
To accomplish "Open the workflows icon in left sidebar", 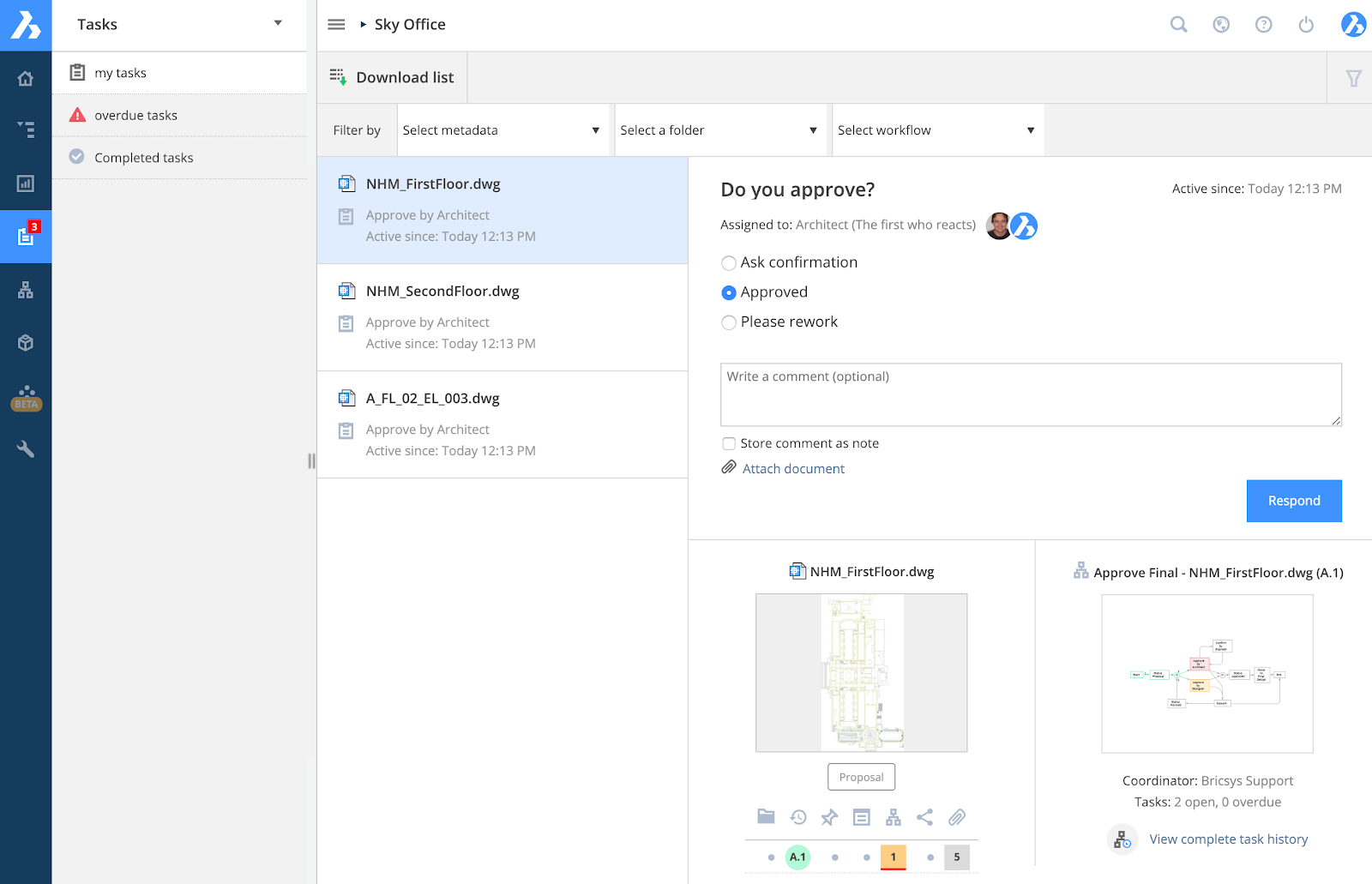I will pyautogui.click(x=26, y=290).
